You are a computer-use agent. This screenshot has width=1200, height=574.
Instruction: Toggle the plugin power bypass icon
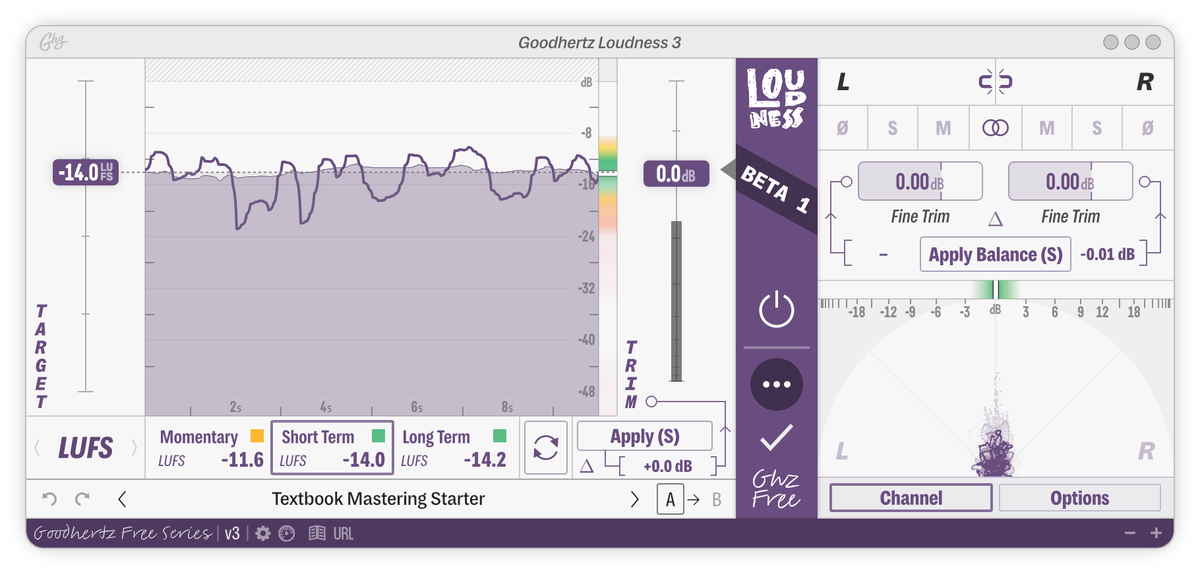point(777,310)
